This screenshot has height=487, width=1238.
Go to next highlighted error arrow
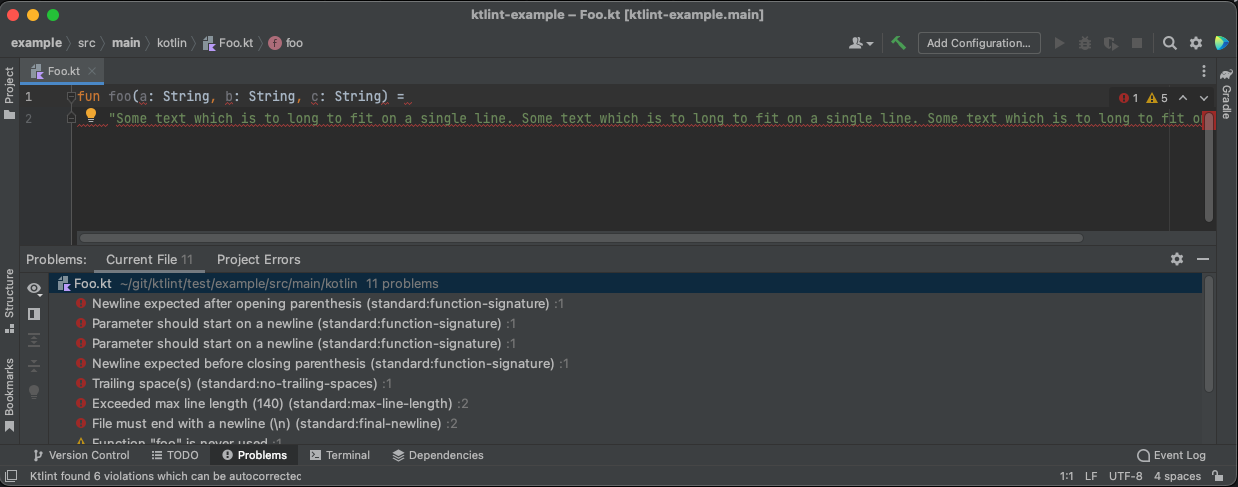tap(1203, 98)
